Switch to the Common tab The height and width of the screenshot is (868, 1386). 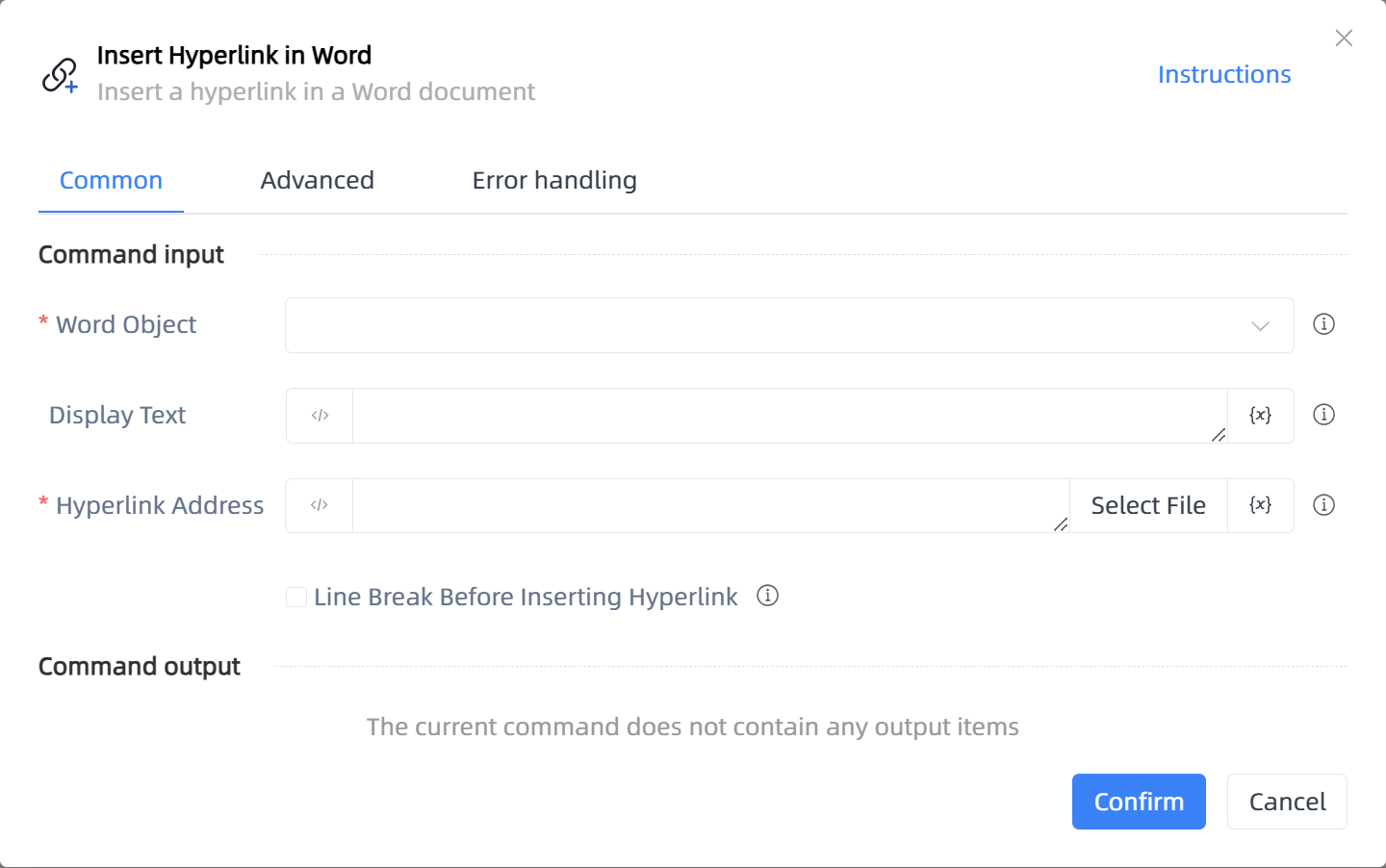(111, 180)
